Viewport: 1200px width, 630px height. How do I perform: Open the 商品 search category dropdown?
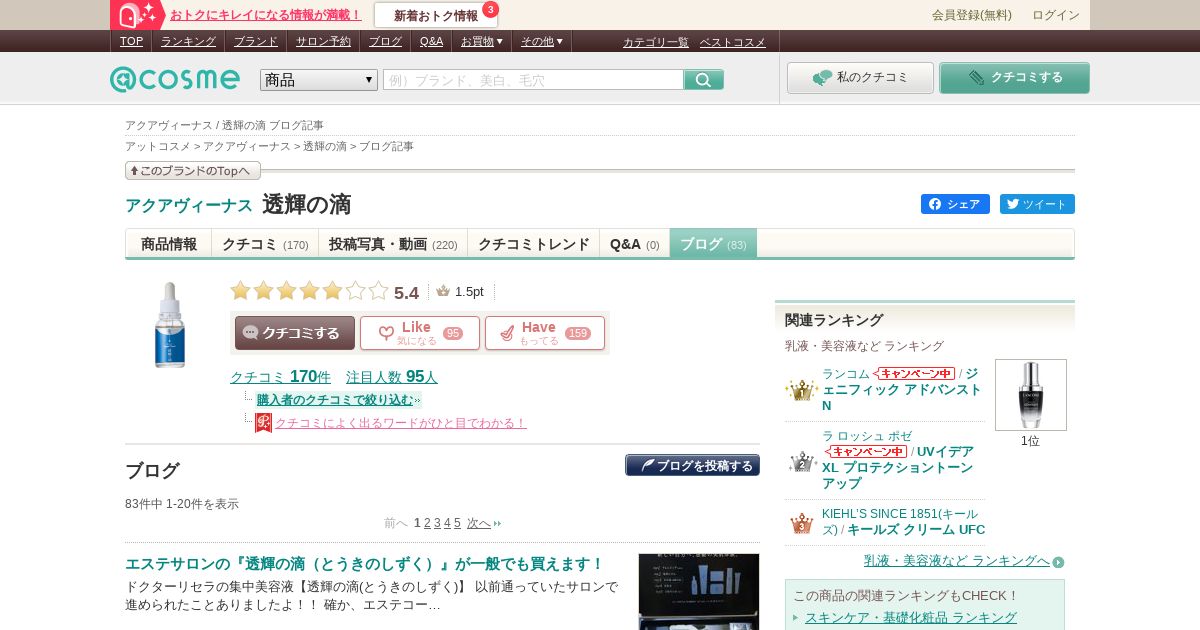(319, 80)
